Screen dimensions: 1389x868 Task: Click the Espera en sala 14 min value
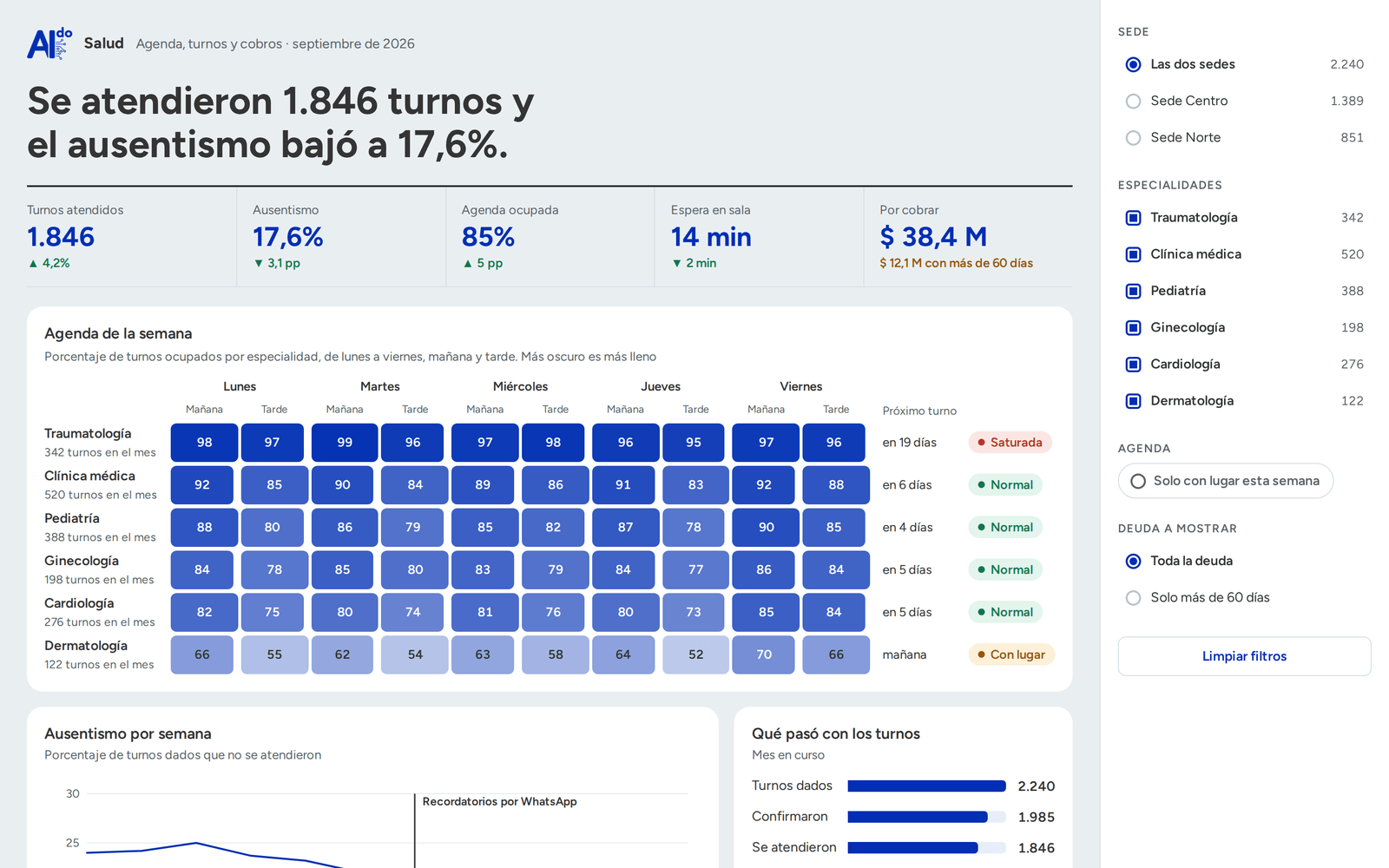click(711, 237)
